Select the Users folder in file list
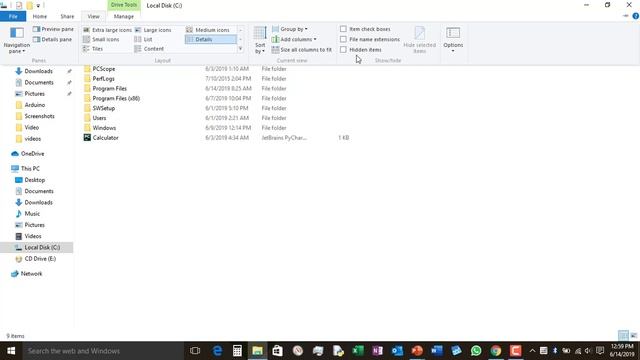 pos(99,118)
